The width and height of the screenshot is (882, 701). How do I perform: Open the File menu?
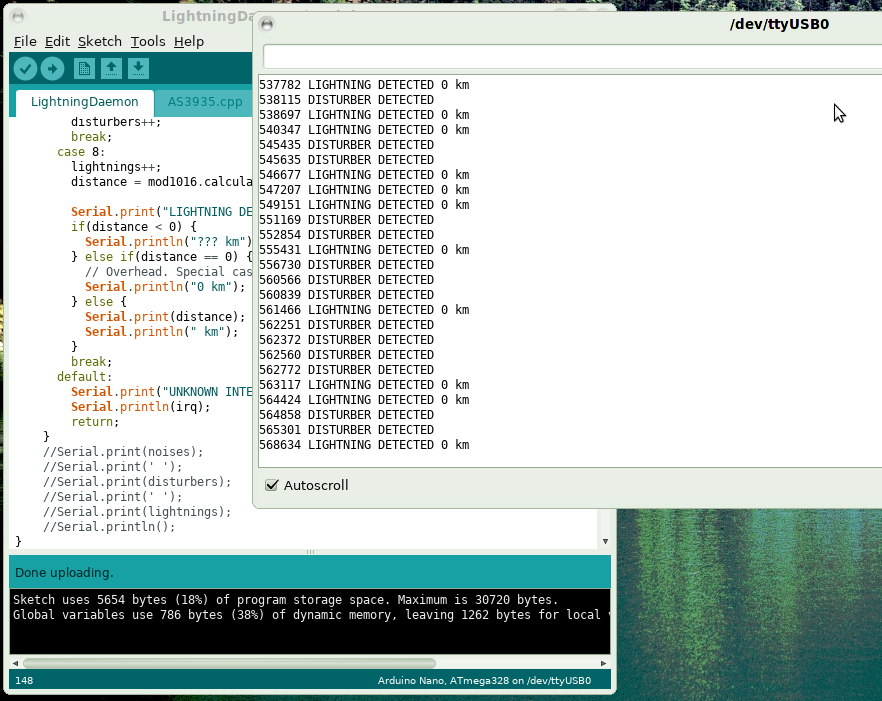(x=25, y=42)
